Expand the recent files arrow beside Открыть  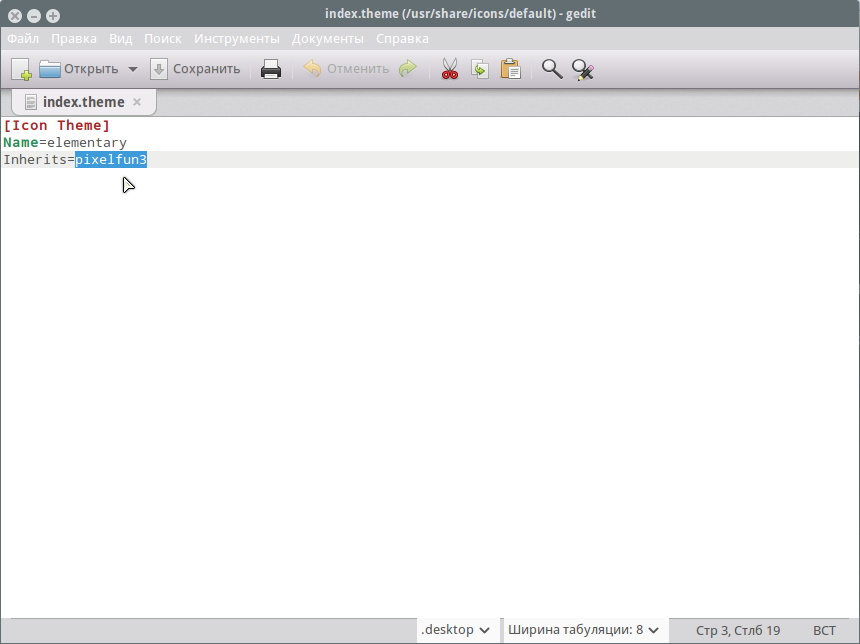tap(133, 69)
